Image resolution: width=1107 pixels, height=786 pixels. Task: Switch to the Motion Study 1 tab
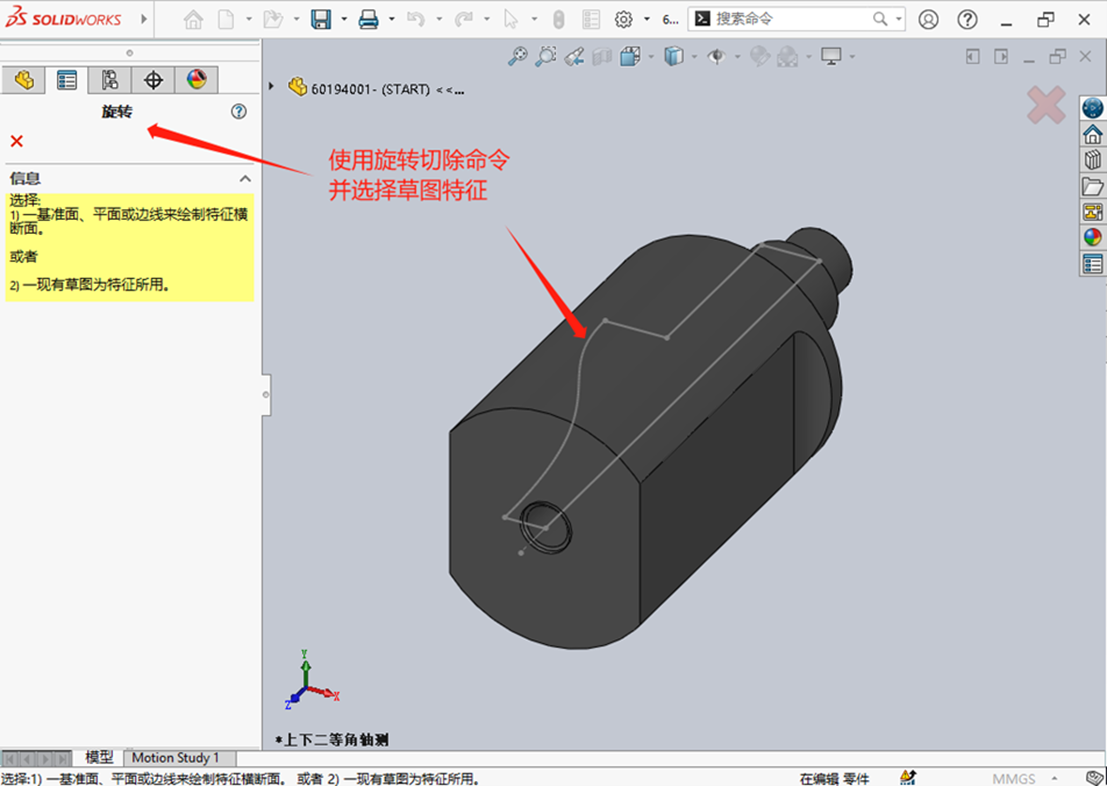pos(179,758)
